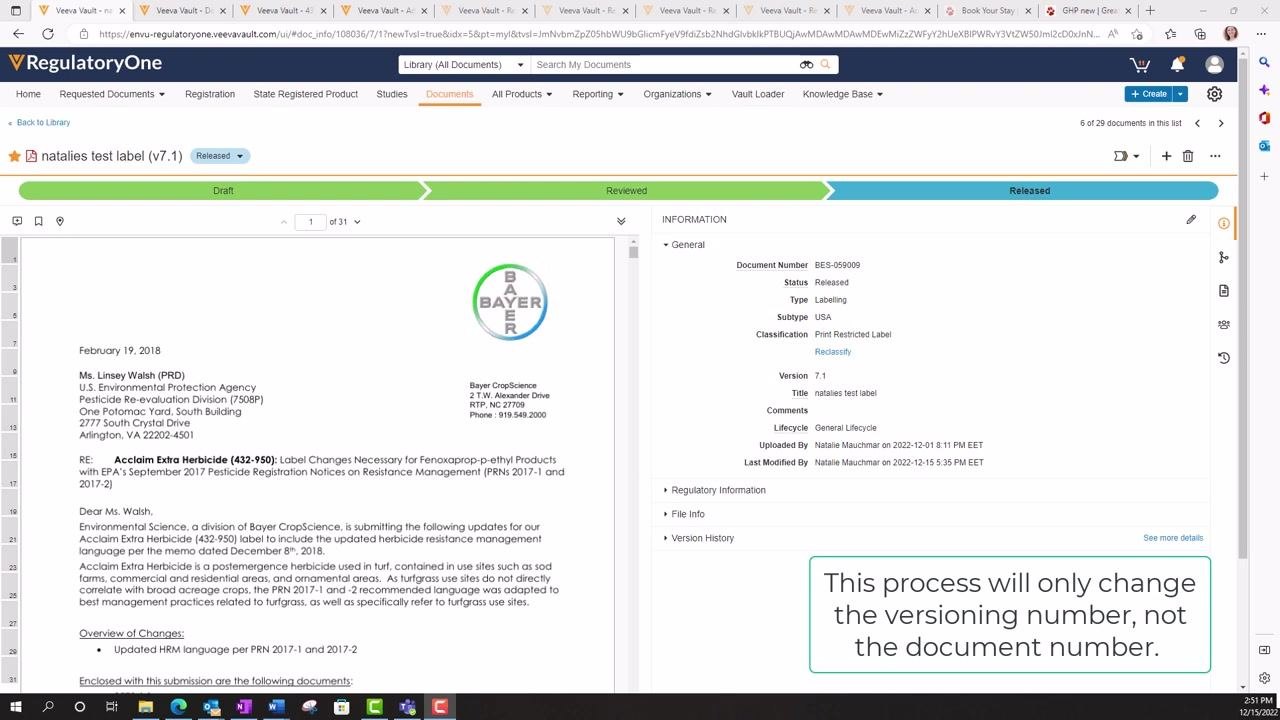This screenshot has width=1280, height=720.
Task: Click the Search My Documents field
Action: (x=665, y=65)
